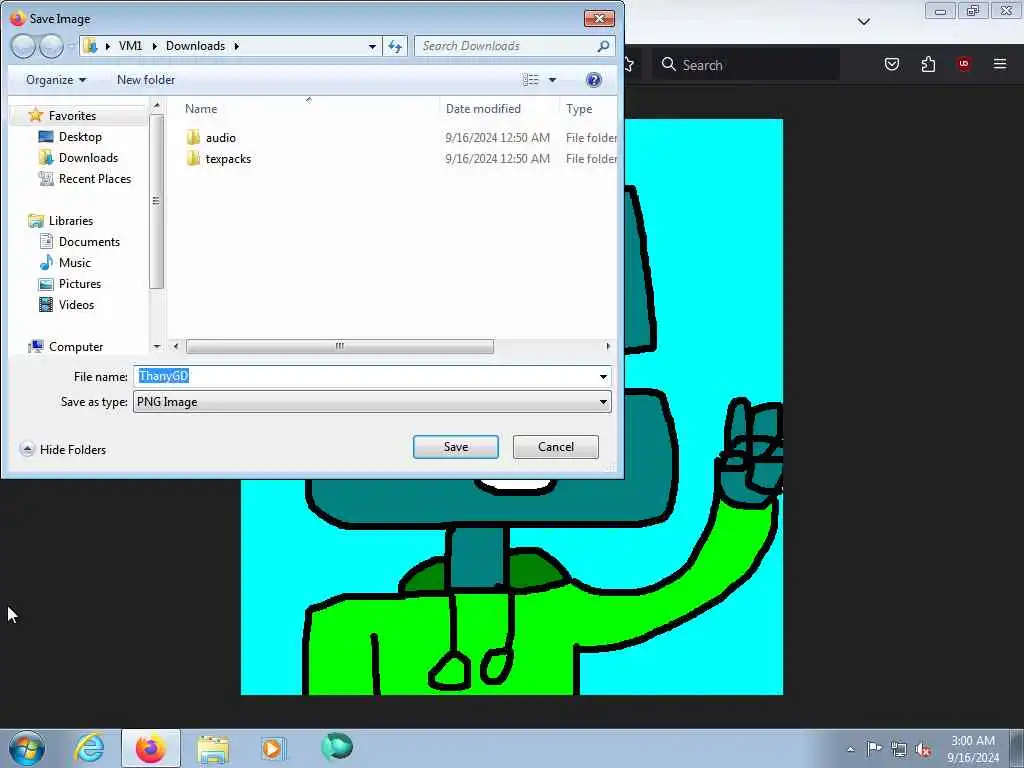Click the Downloads breadcrumb segment

(x=195, y=46)
